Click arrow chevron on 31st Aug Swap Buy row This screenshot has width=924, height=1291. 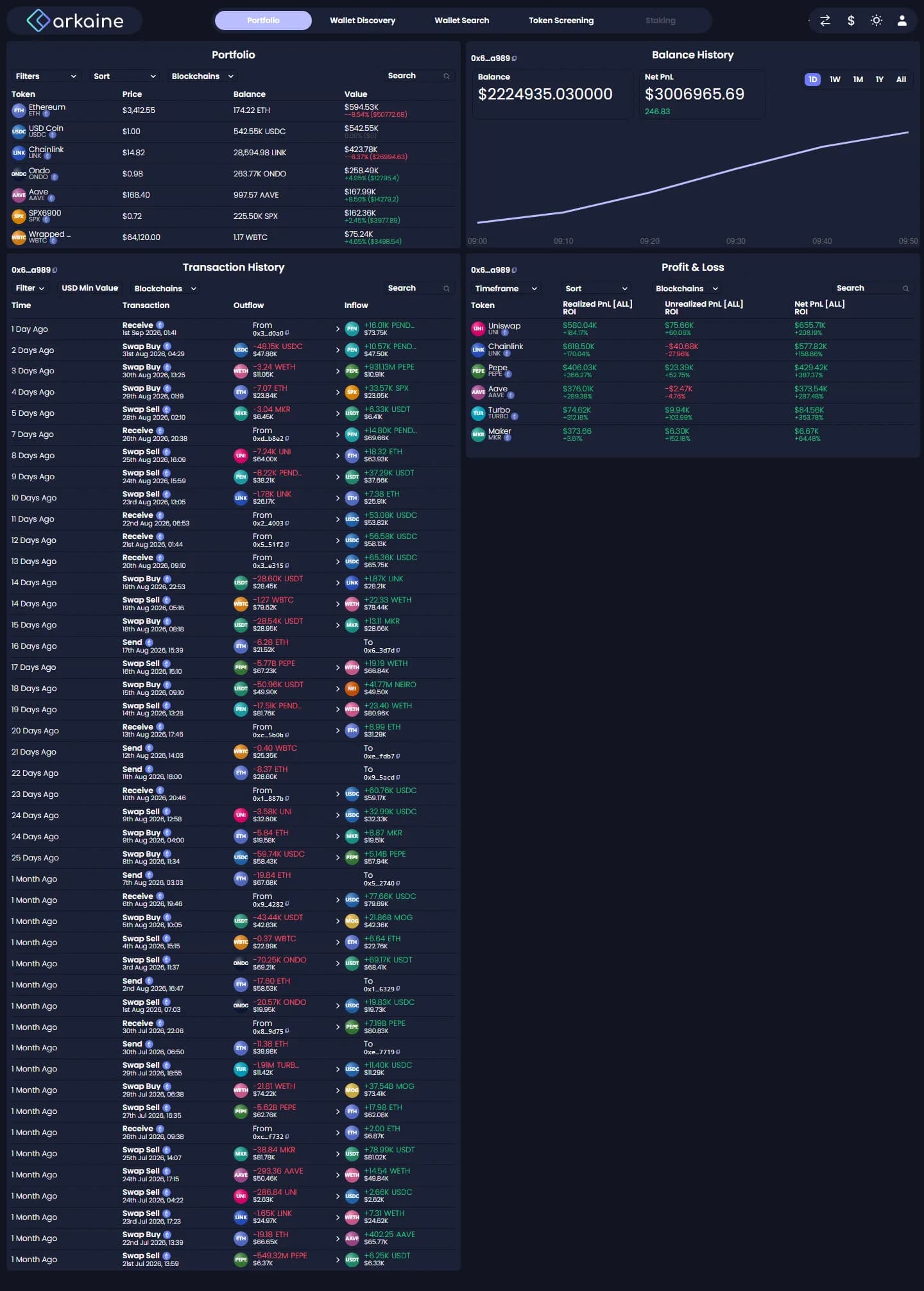coord(338,350)
